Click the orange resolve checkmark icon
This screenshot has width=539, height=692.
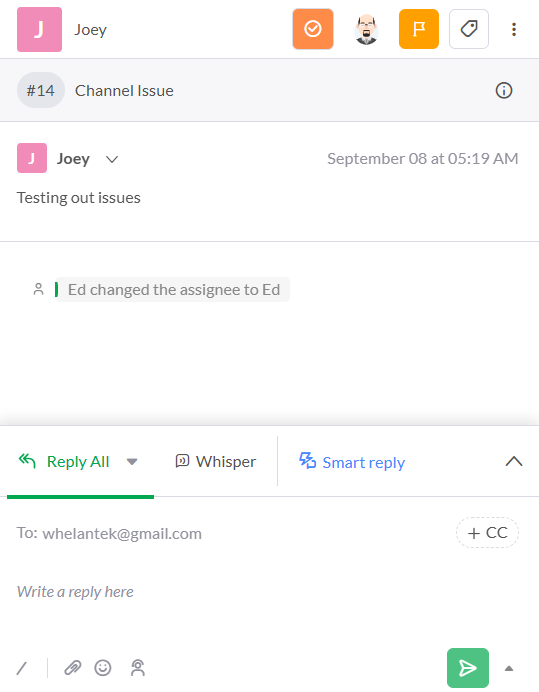[313, 29]
